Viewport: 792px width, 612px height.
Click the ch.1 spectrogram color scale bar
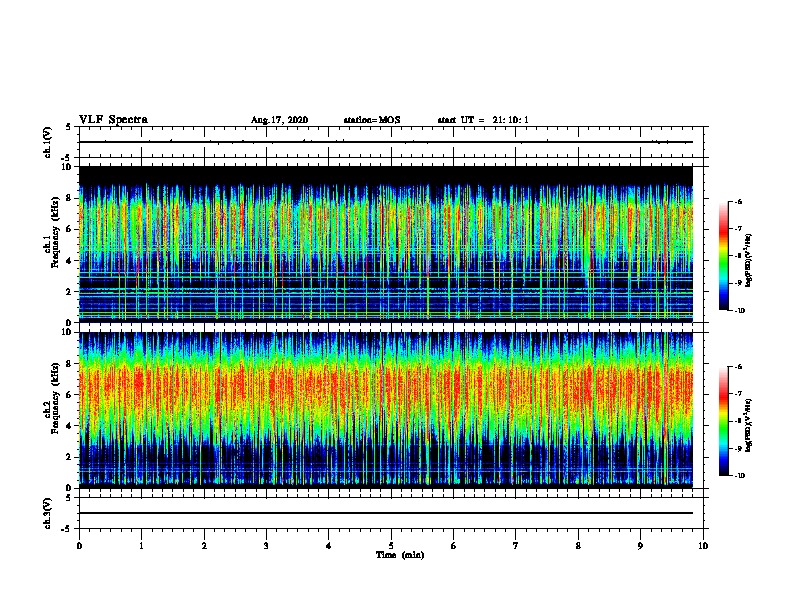tap(723, 256)
